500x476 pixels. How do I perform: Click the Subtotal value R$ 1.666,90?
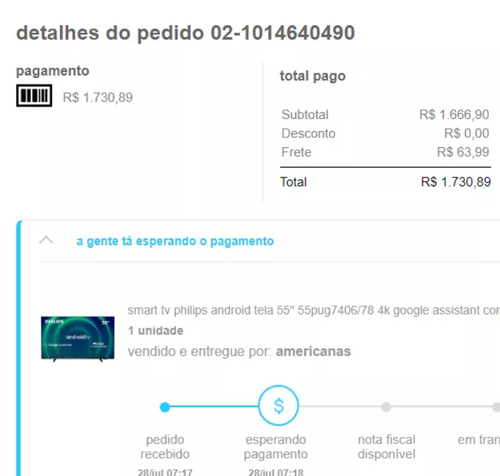click(454, 115)
